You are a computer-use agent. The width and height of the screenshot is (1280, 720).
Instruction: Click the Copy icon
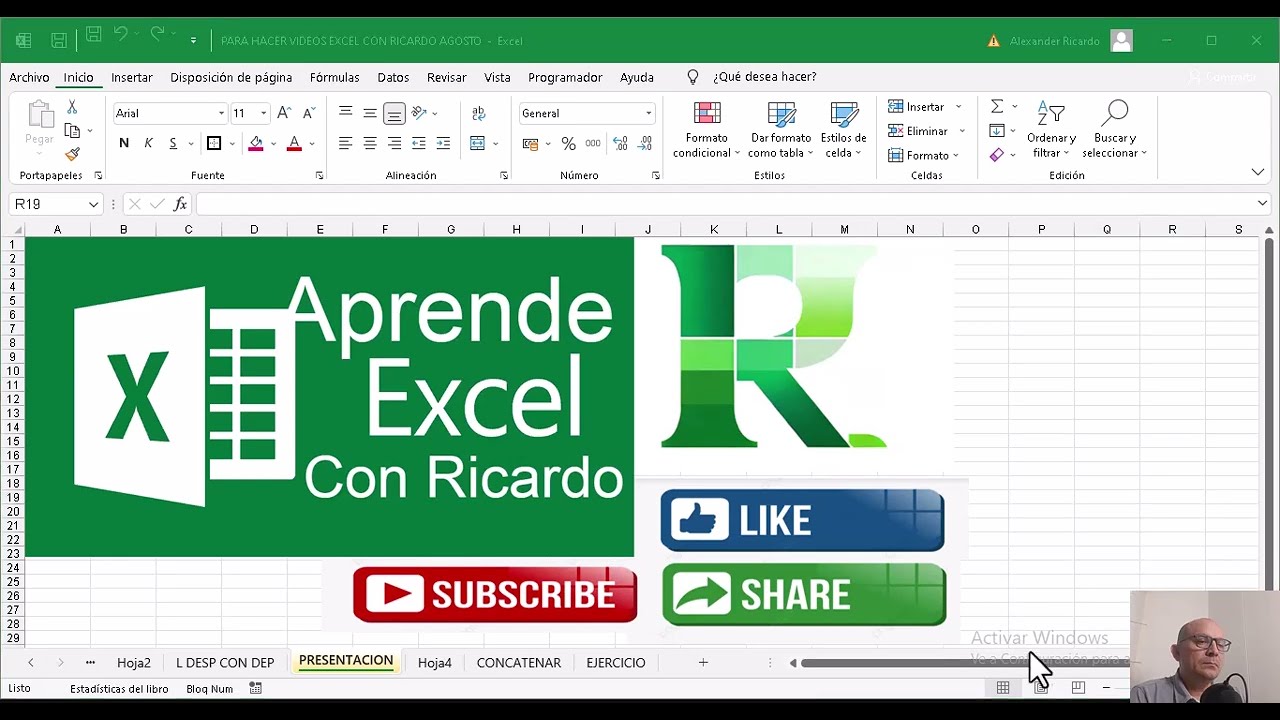point(72,130)
